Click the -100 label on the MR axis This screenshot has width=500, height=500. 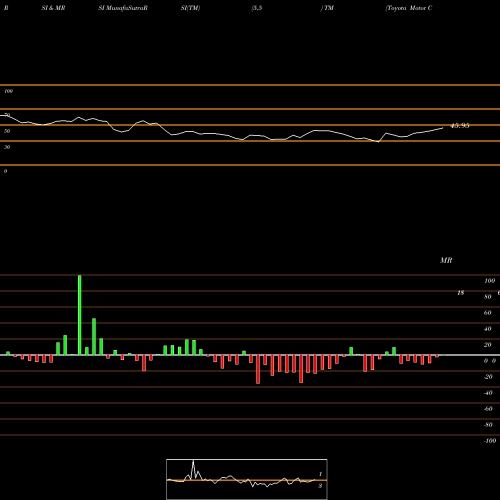click(x=490, y=441)
